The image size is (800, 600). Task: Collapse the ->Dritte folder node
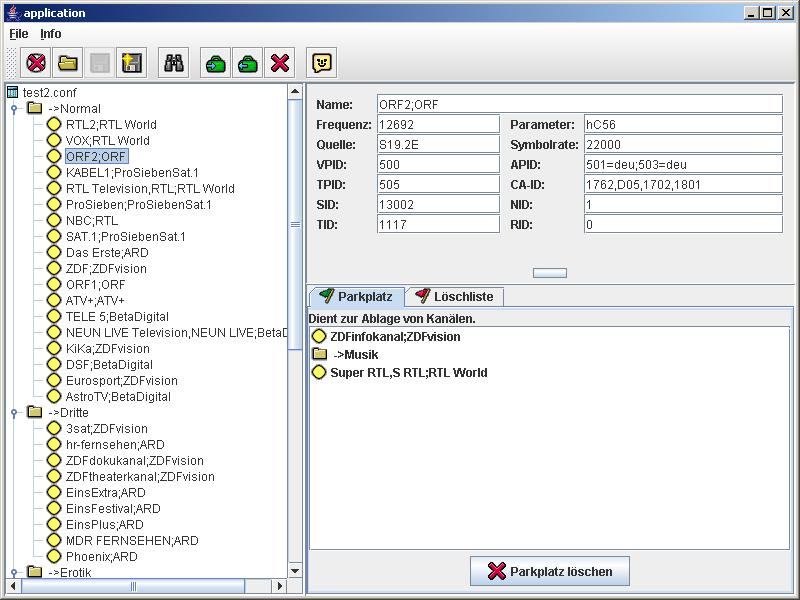pyautogui.click(x=15, y=413)
